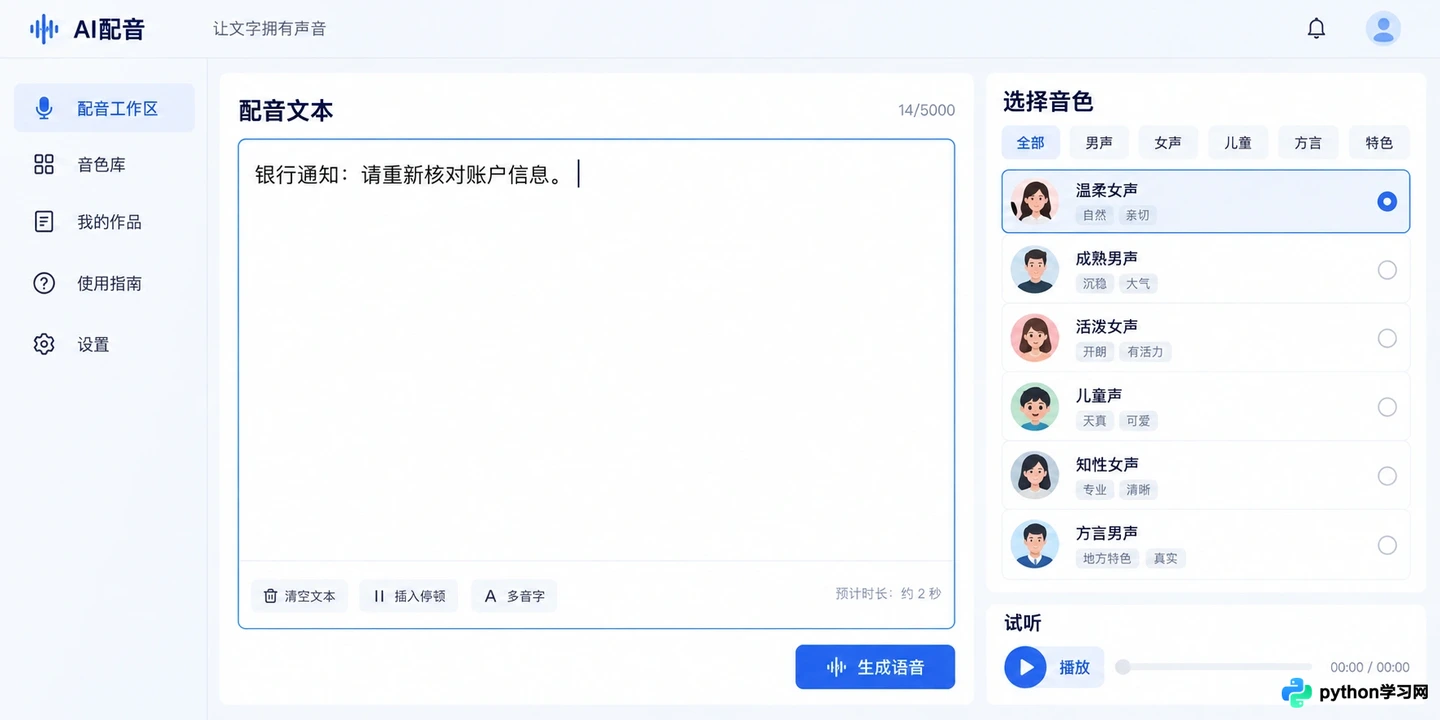Click the 儿童声 avatar
This screenshot has height=720, width=1440.
[x=1034, y=407]
